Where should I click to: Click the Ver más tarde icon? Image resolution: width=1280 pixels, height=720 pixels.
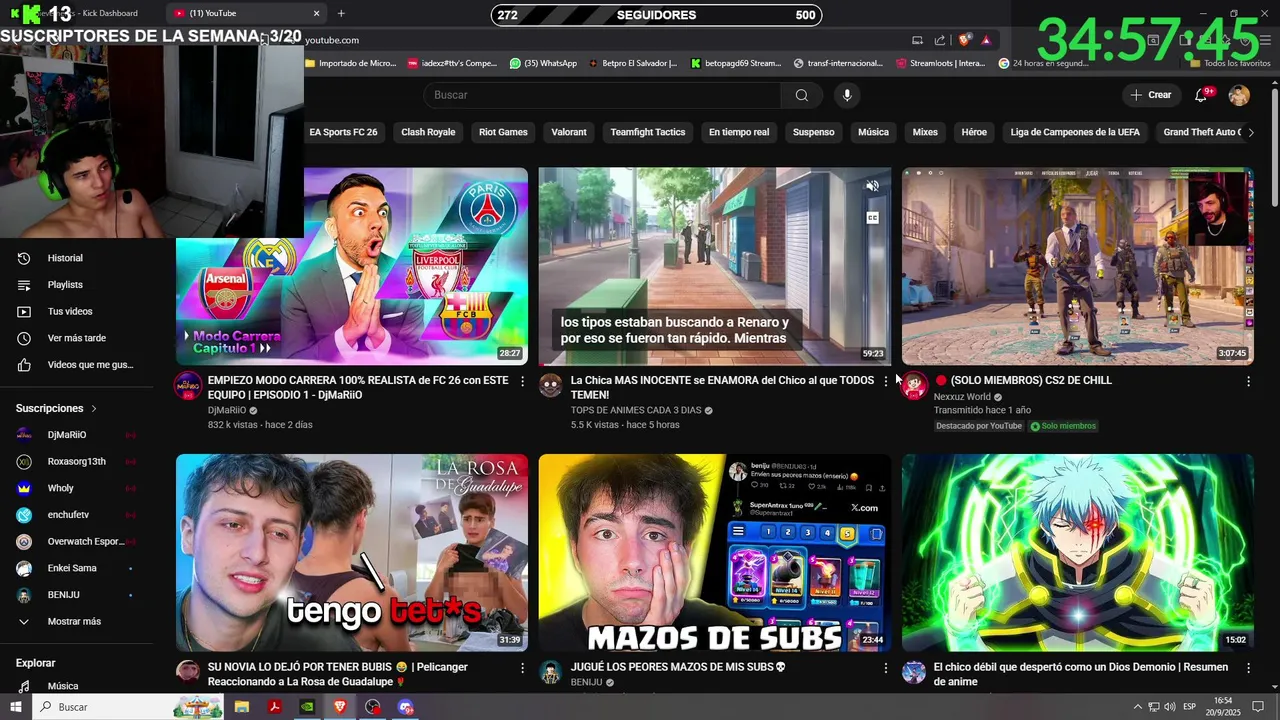point(24,338)
